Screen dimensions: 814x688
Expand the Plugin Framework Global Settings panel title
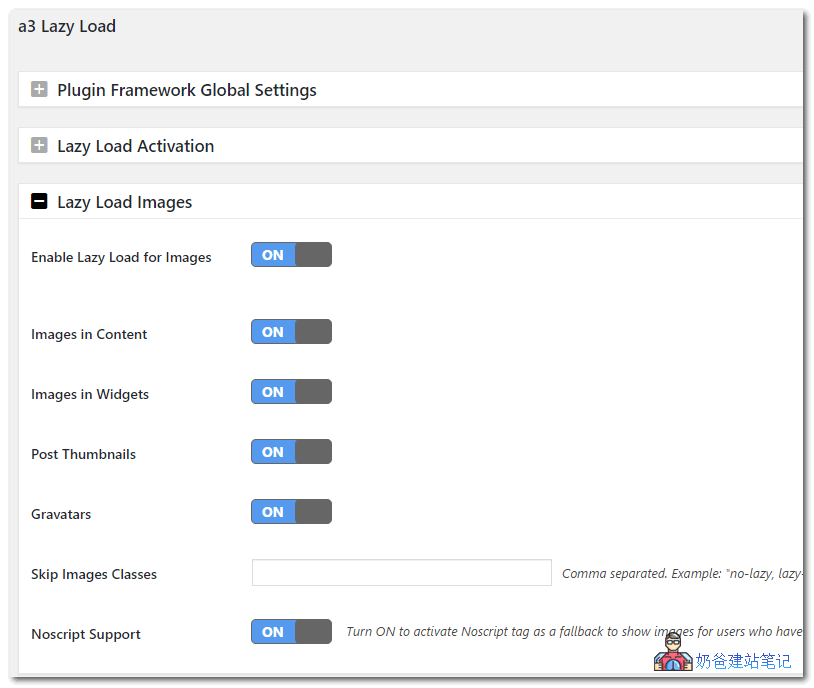(186, 90)
